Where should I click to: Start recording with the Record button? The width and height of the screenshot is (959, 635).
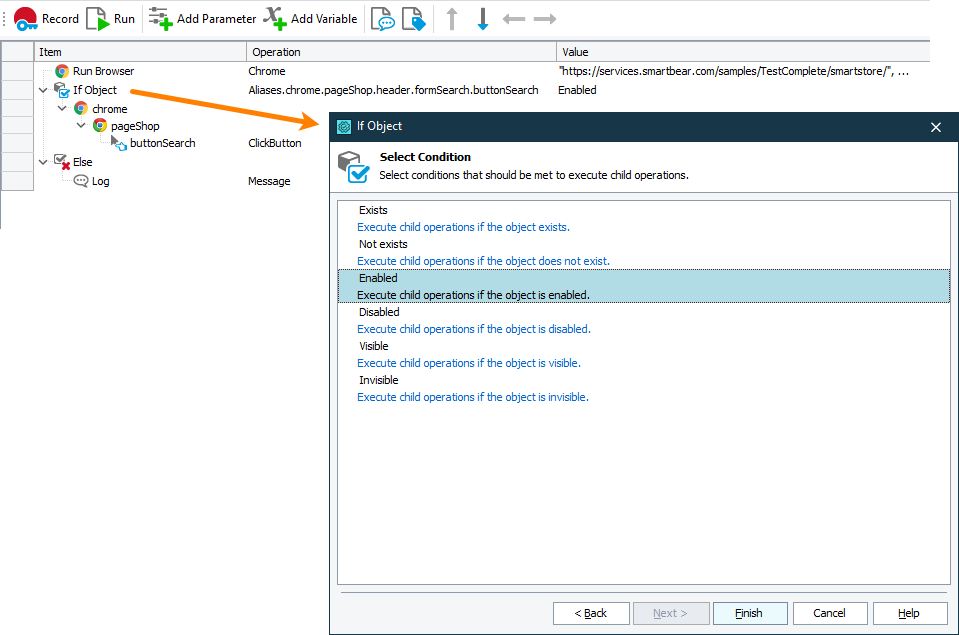point(46,18)
